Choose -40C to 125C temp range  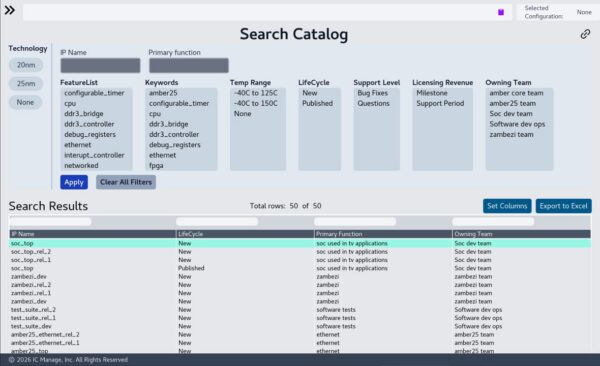pyautogui.click(x=256, y=93)
